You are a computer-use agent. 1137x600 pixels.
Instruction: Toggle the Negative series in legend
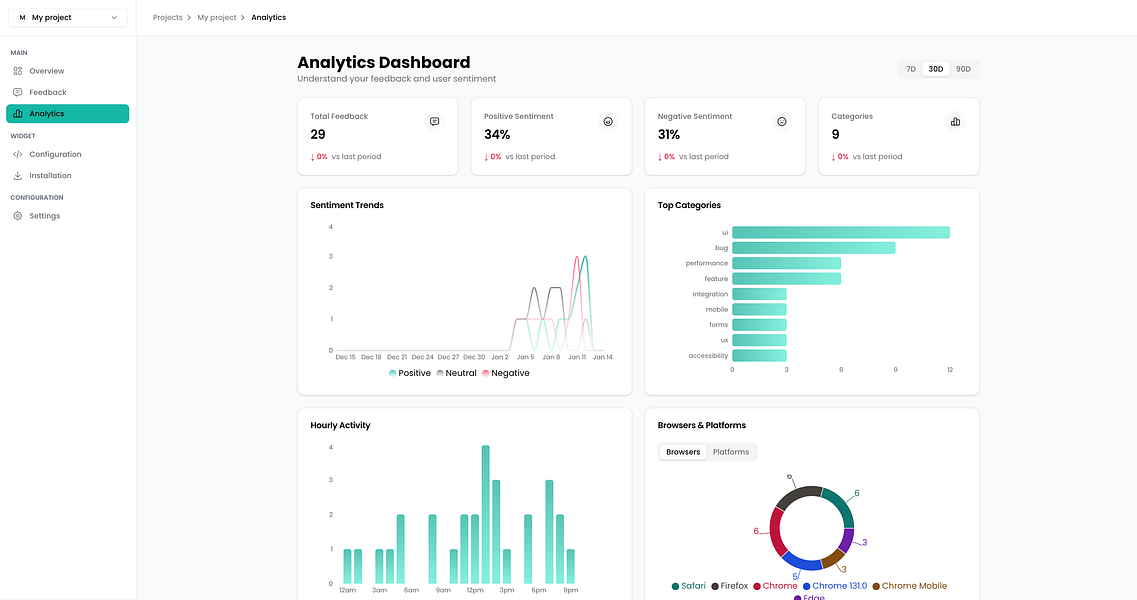pos(505,373)
